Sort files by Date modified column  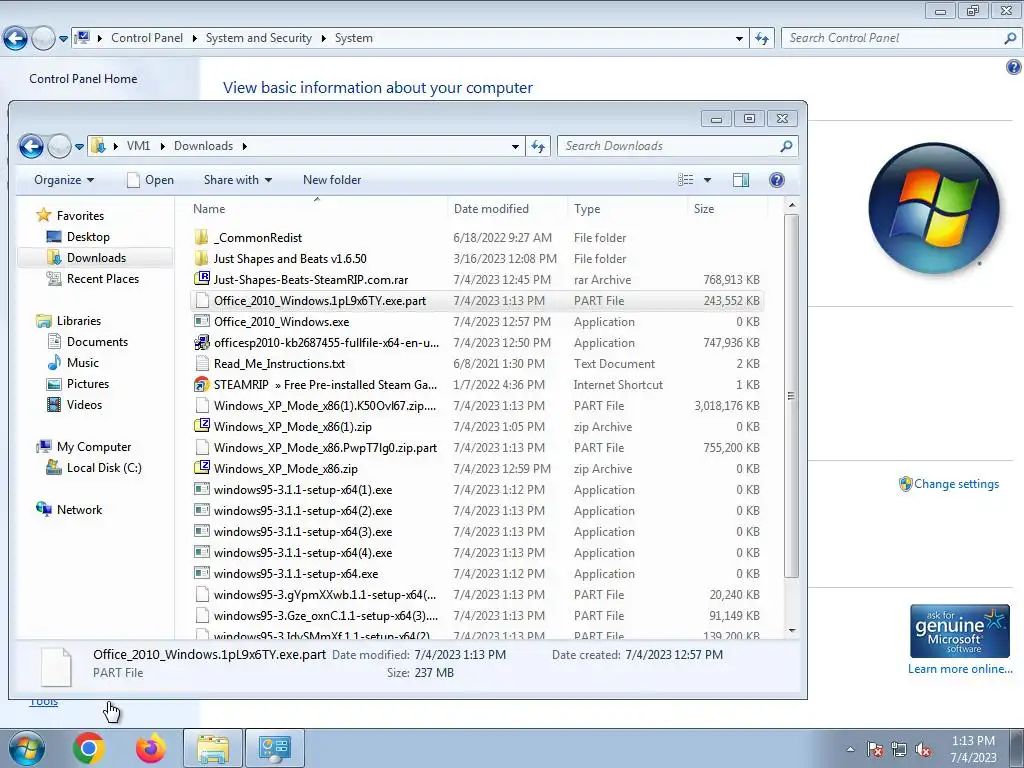tap(507, 209)
